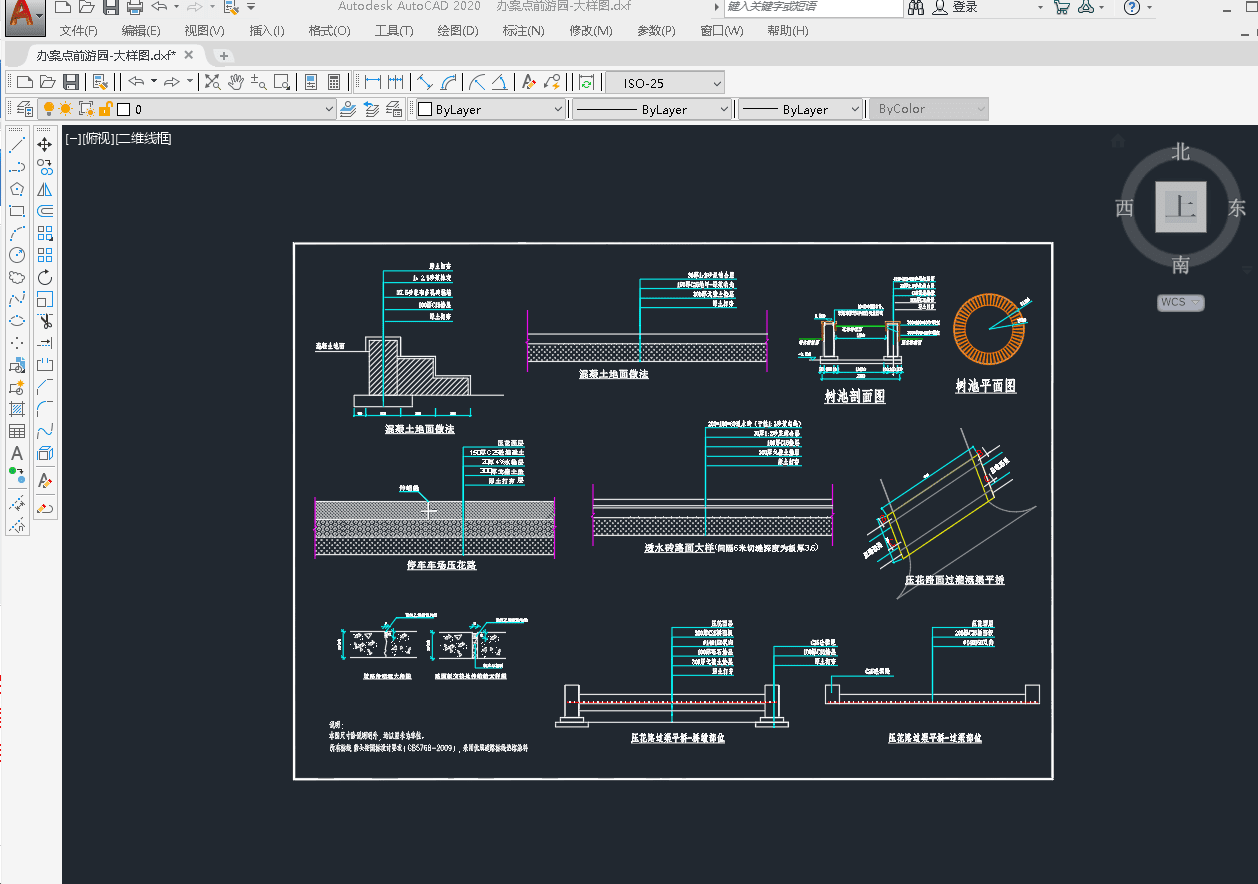The width and height of the screenshot is (1258, 884).
Task: Select the Linear Dimension tool
Action: (x=373, y=82)
